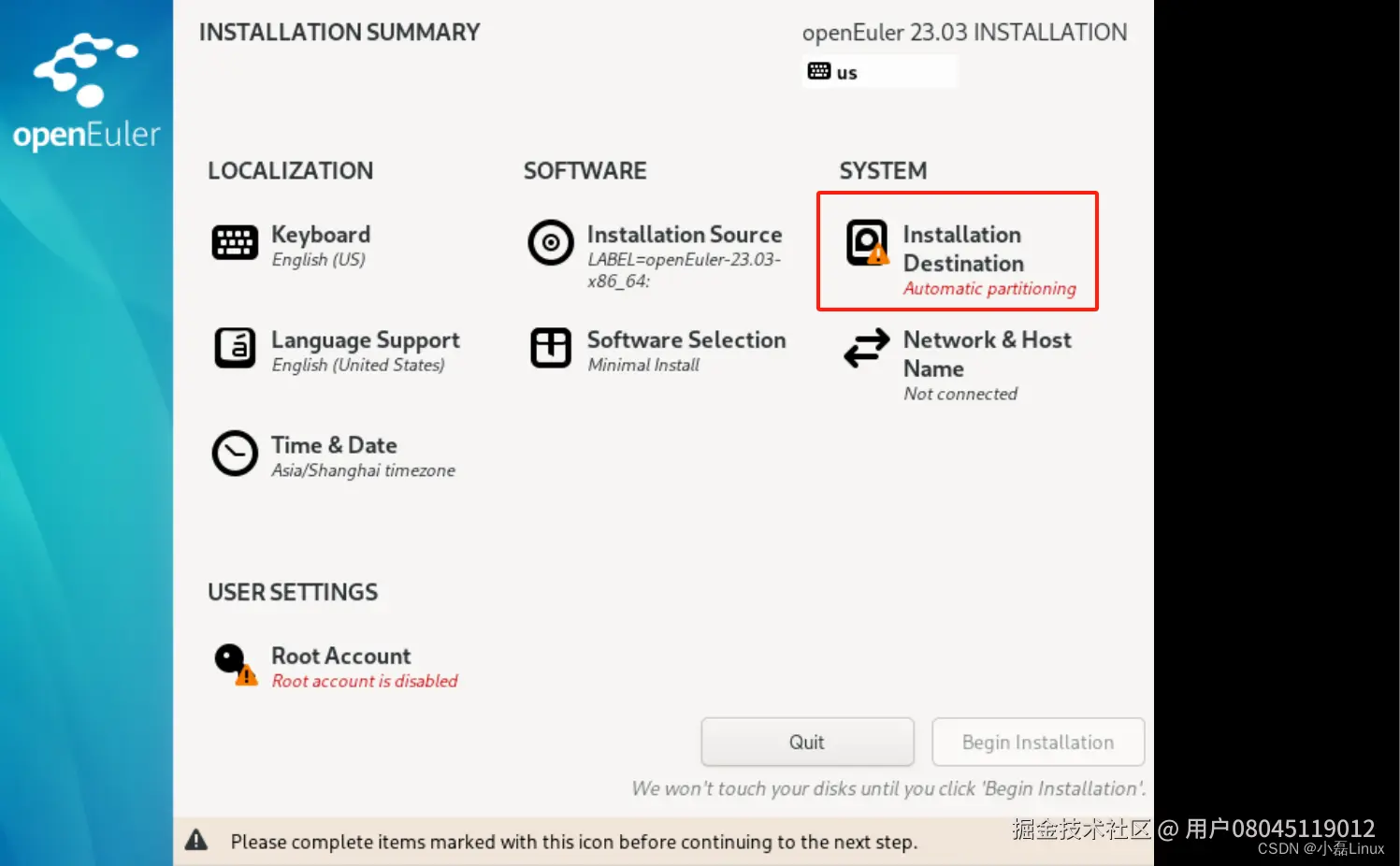Click 'English (United States)' language text

pyautogui.click(x=358, y=365)
